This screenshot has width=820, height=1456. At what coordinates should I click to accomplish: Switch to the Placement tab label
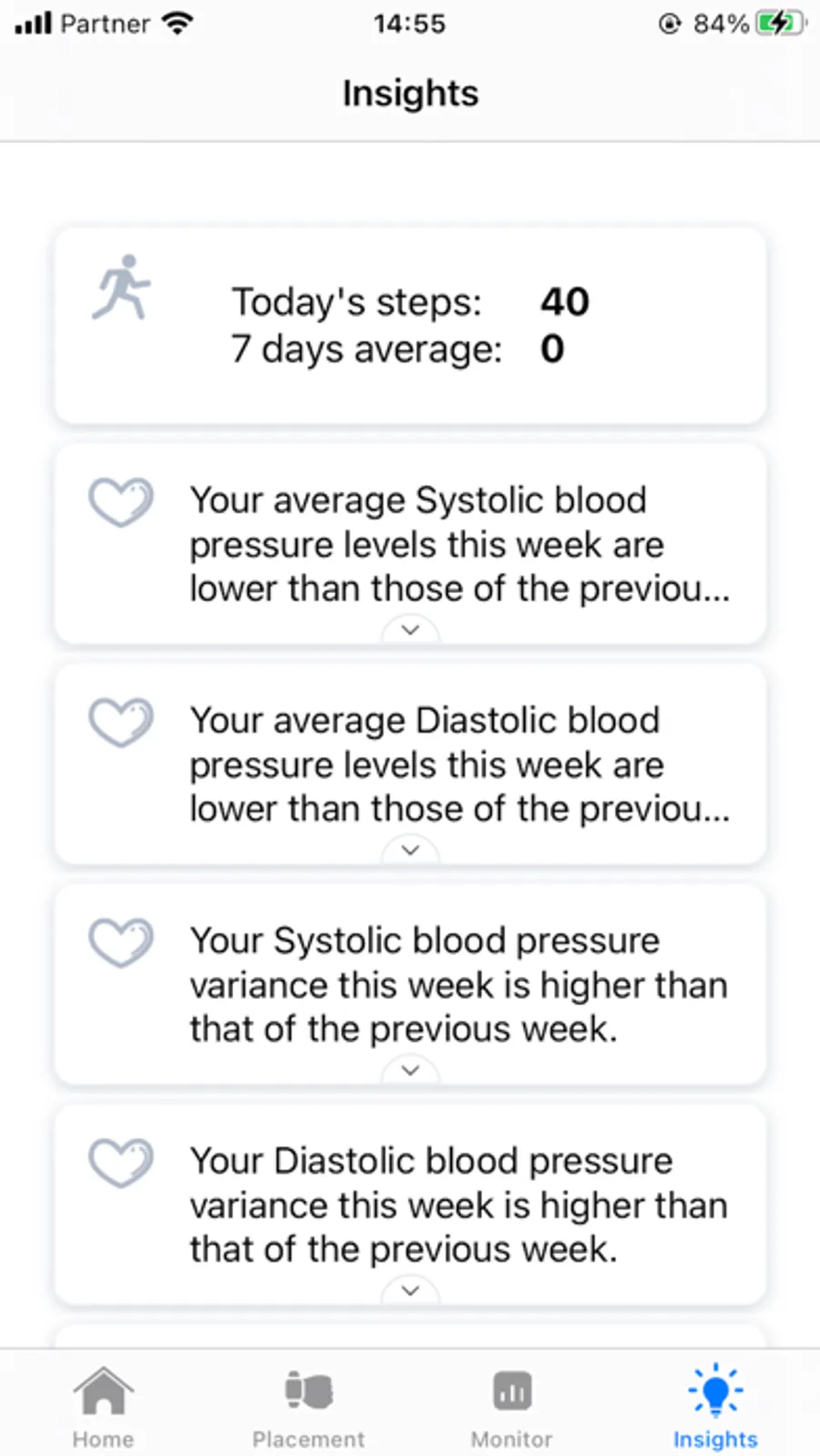click(308, 1440)
